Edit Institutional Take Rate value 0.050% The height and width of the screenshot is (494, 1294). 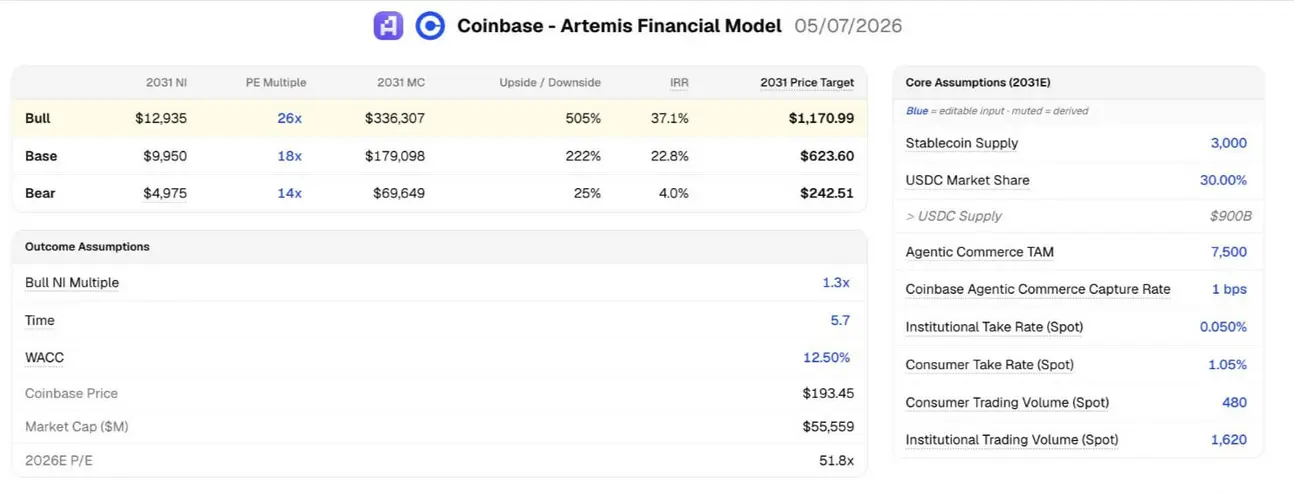click(x=1224, y=327)
